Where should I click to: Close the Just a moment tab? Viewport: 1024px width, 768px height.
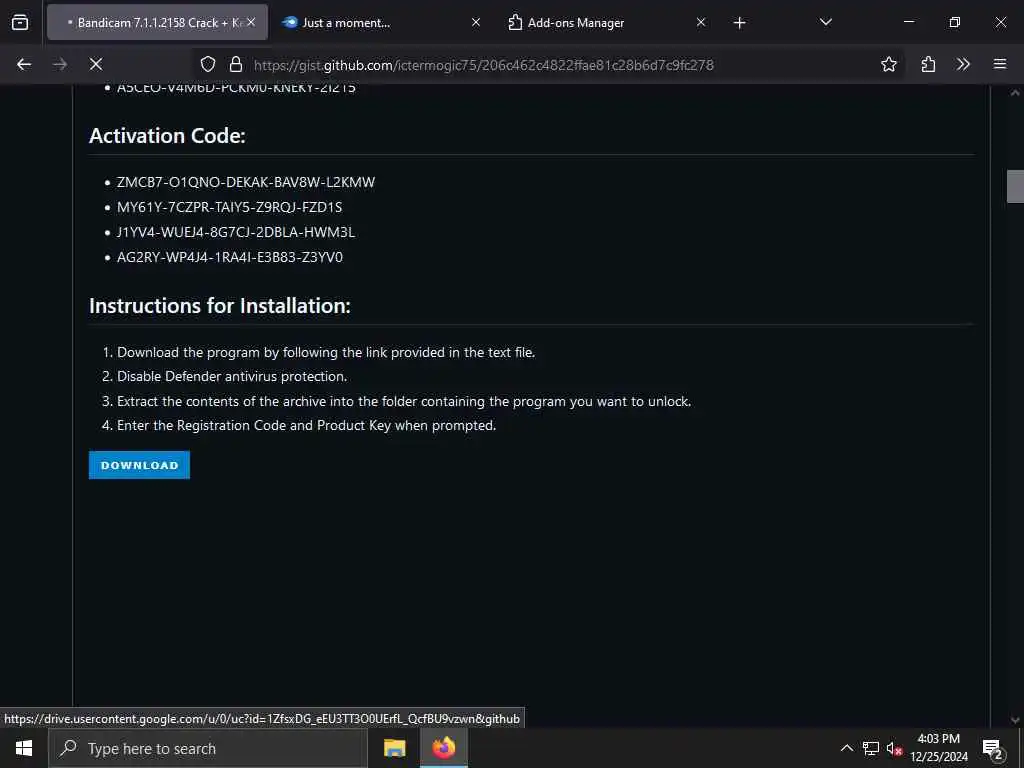(x=476, y=22)
